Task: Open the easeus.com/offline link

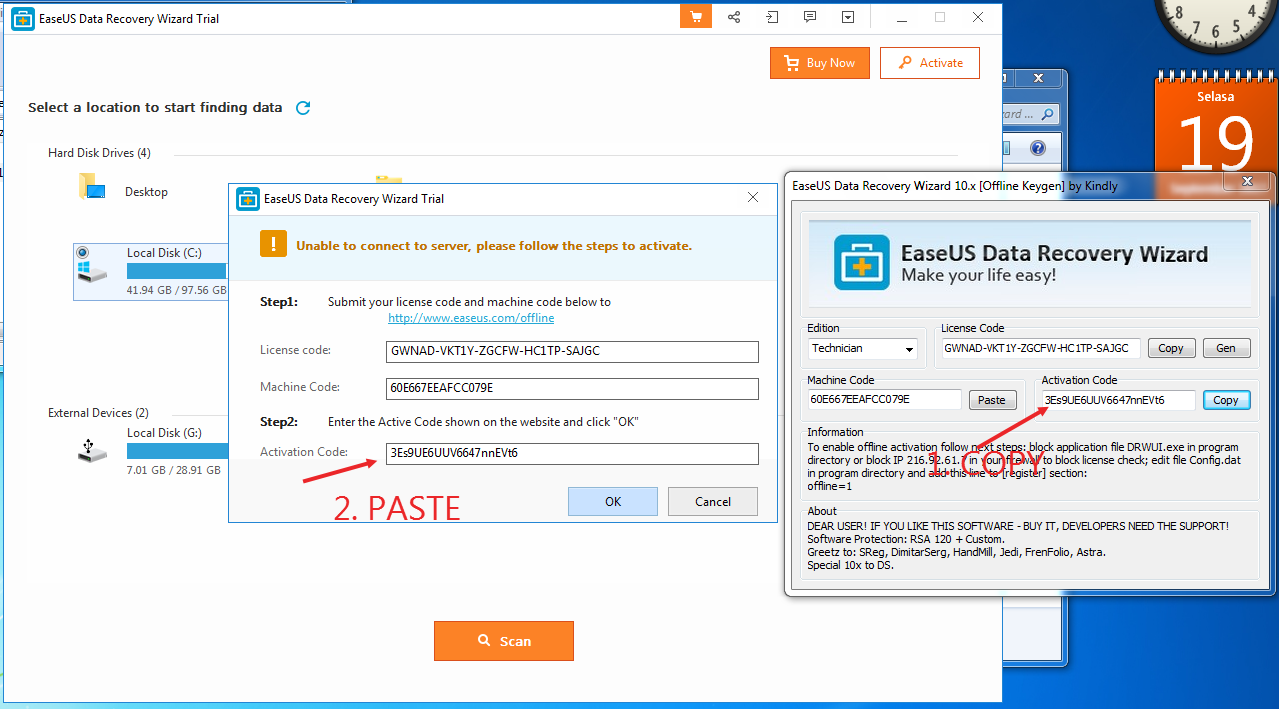Action: pos(470,317)
